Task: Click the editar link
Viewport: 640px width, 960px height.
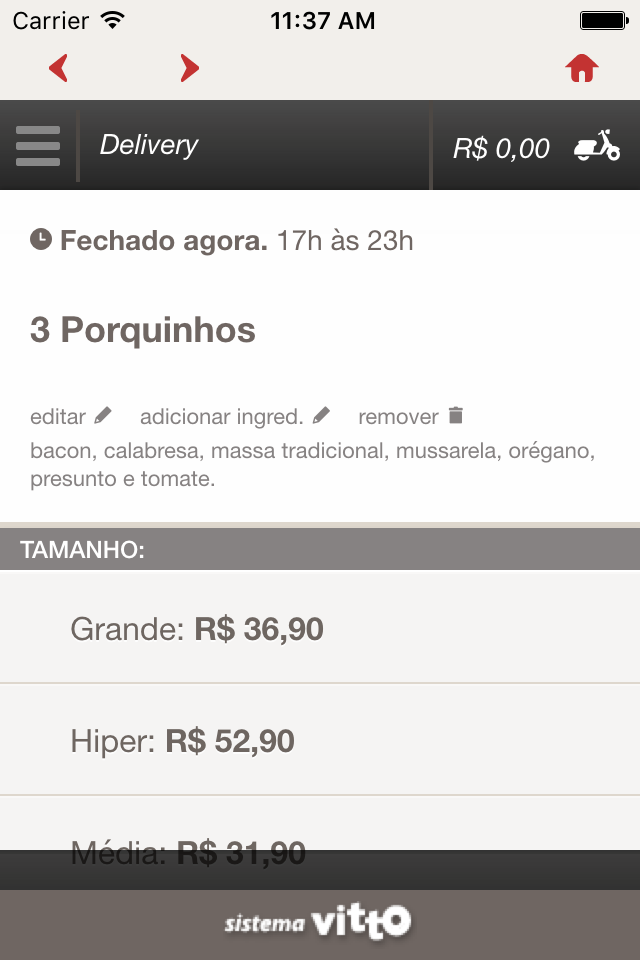Action: point(58,417)
